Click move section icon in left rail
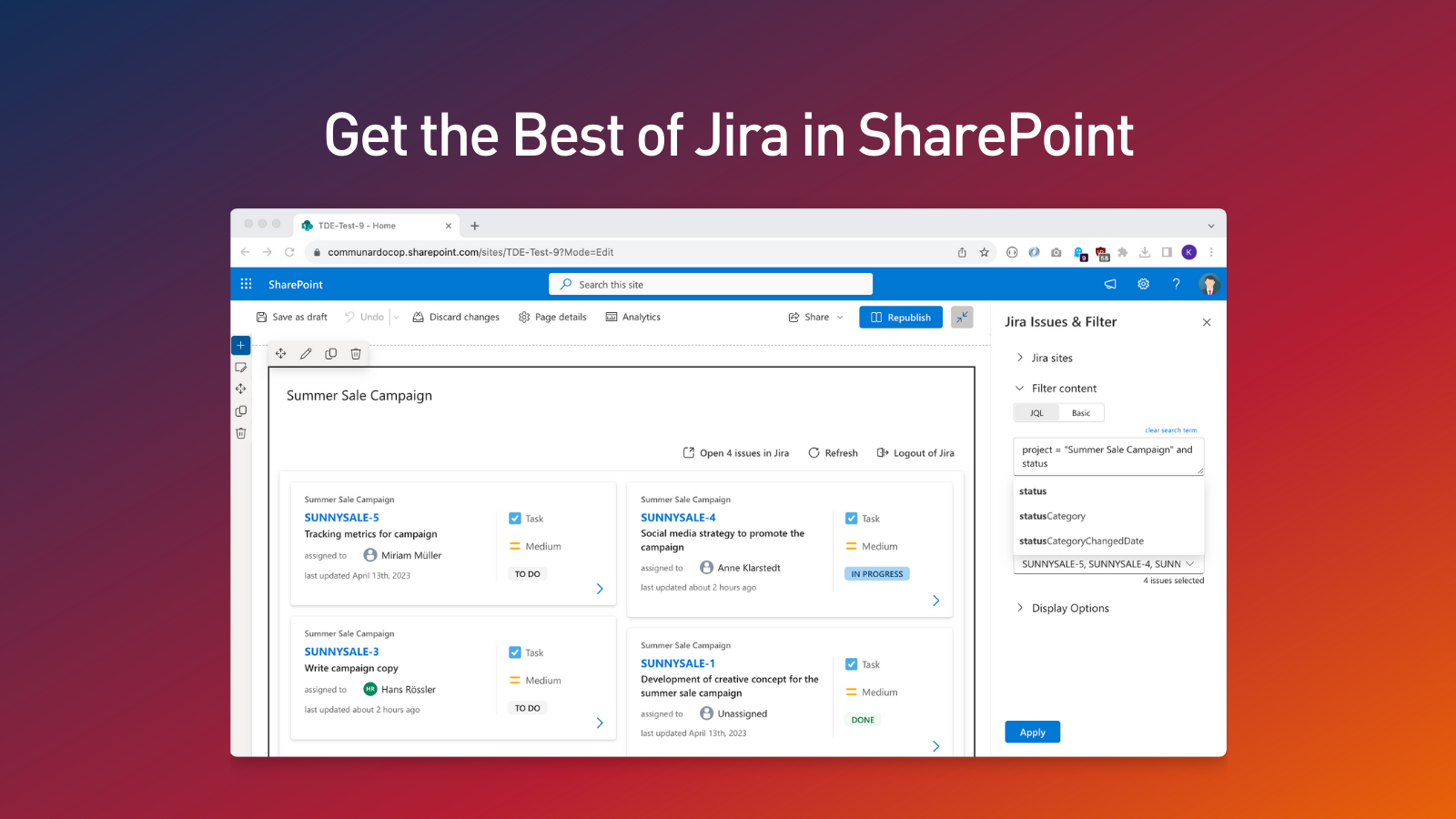Viewport: 1456px width, 819px height. coord(240,389)
